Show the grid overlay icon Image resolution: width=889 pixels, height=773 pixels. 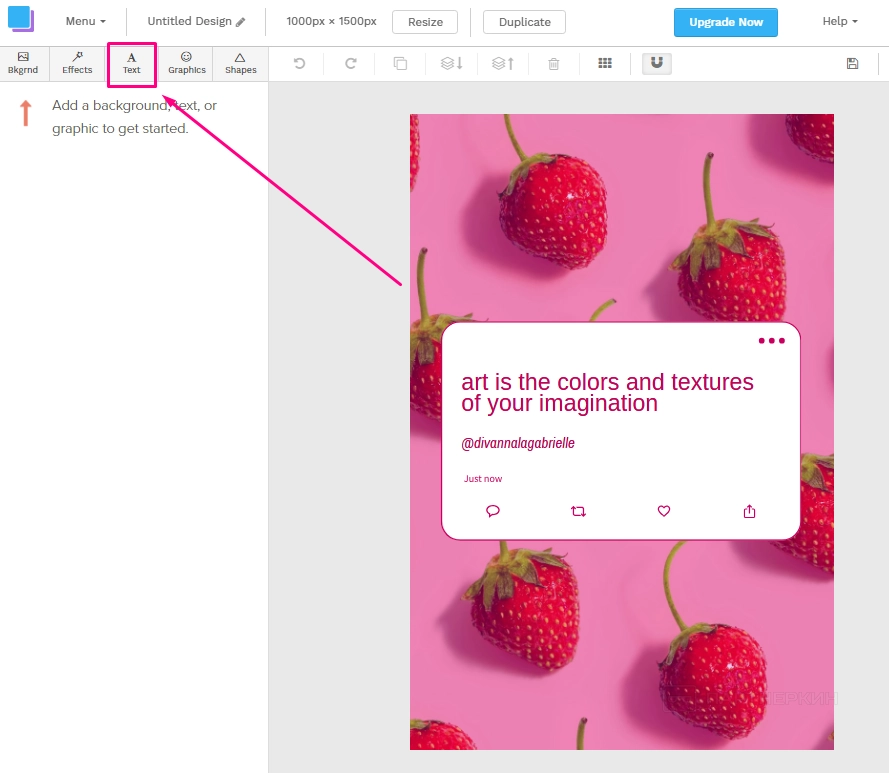click(x=605, y=64)
